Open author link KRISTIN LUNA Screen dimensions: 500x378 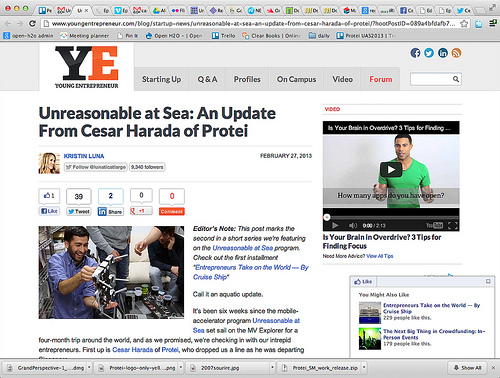[84, 156]
